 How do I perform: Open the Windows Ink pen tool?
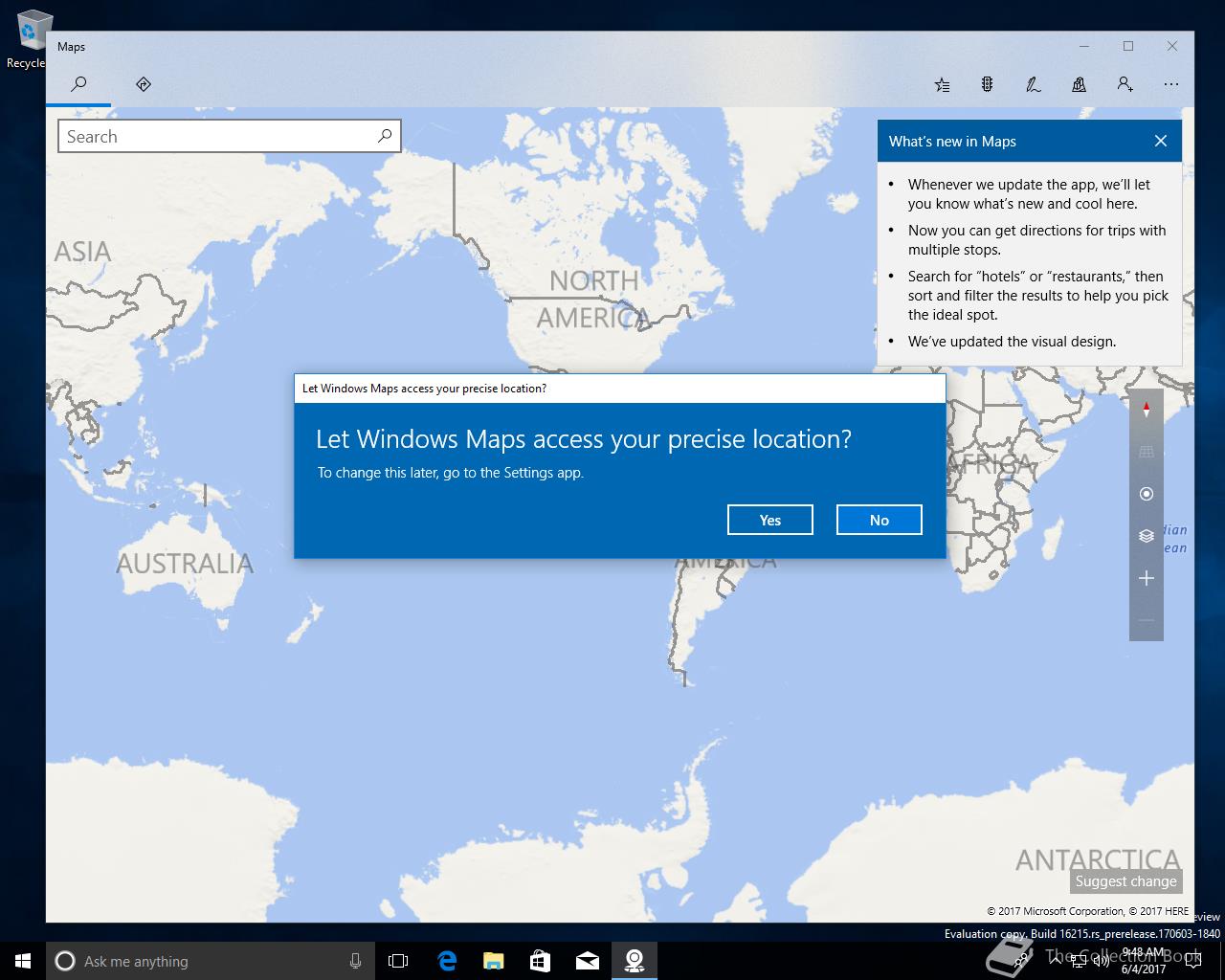(1034, 84)
